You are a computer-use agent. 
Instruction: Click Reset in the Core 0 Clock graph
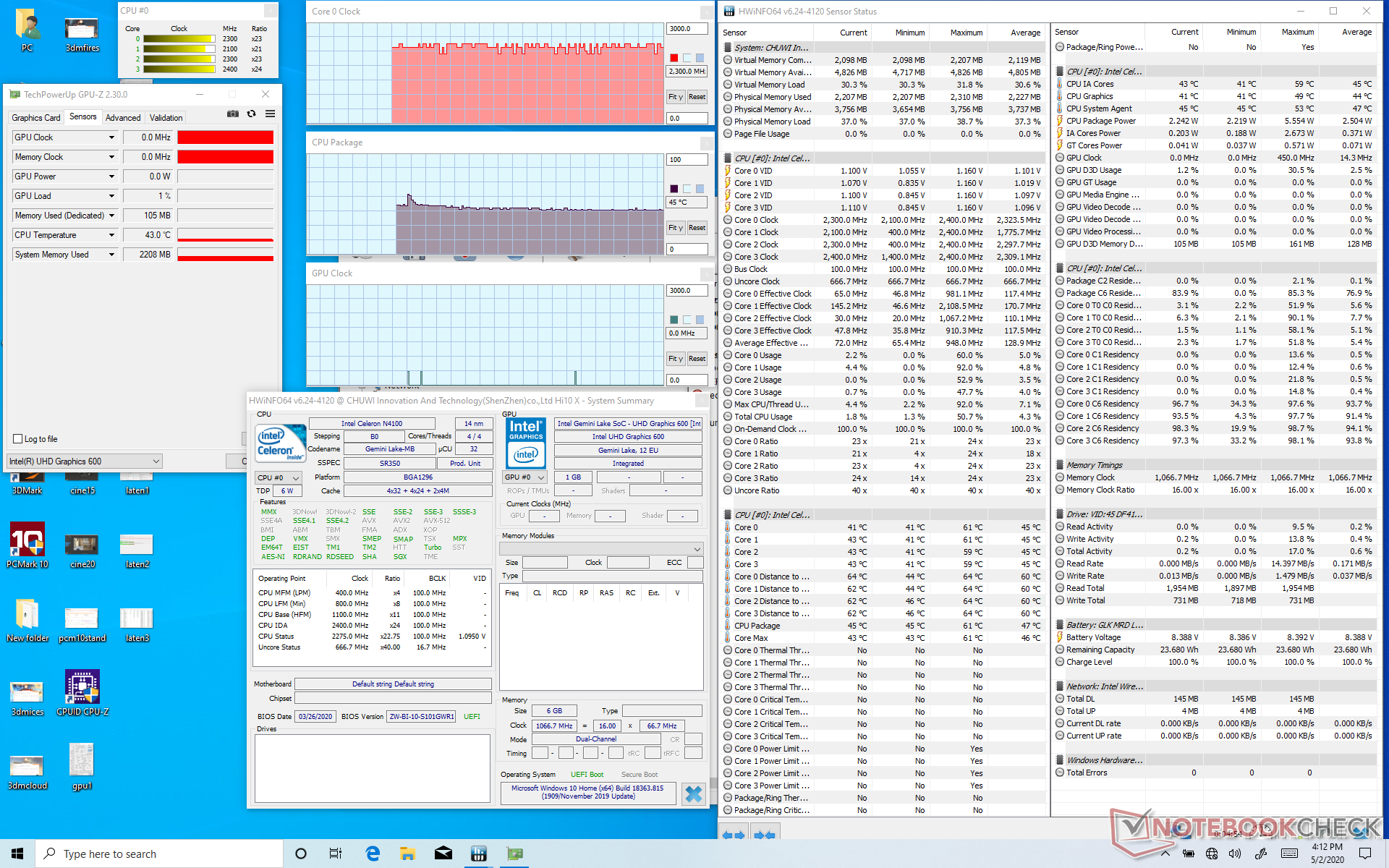click(697, 97)
